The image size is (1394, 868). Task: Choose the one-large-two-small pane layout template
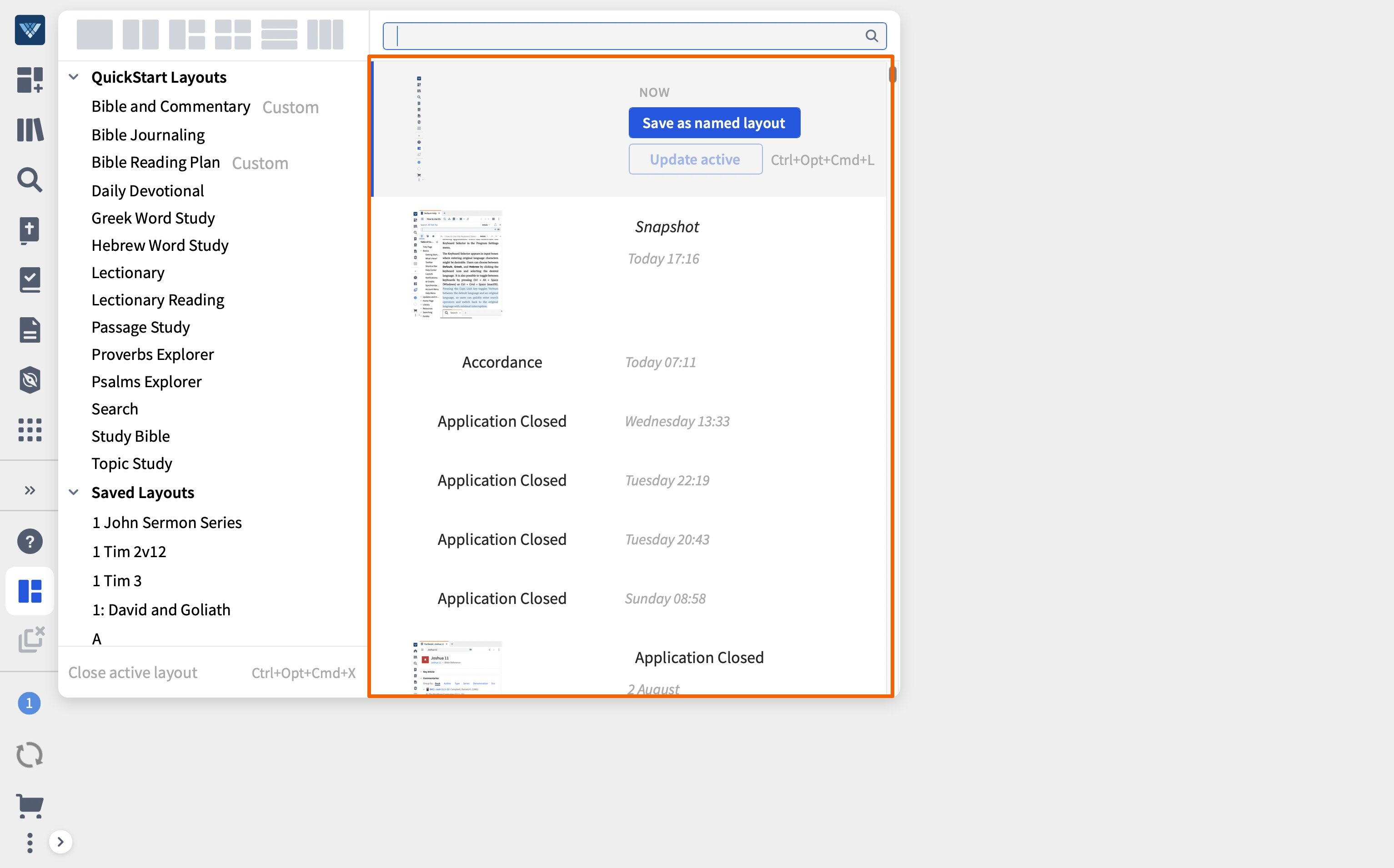pyautogui.click(x=187, y=35)
